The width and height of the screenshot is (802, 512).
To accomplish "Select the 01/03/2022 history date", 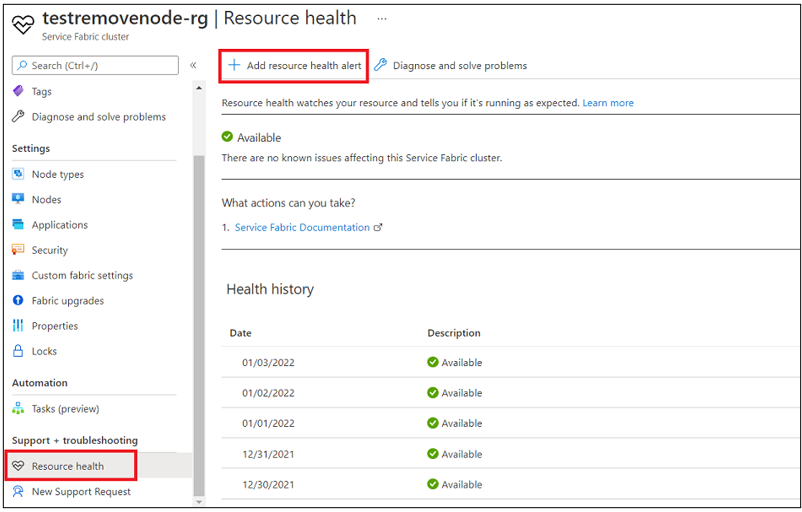I will [x=268, y=363].
